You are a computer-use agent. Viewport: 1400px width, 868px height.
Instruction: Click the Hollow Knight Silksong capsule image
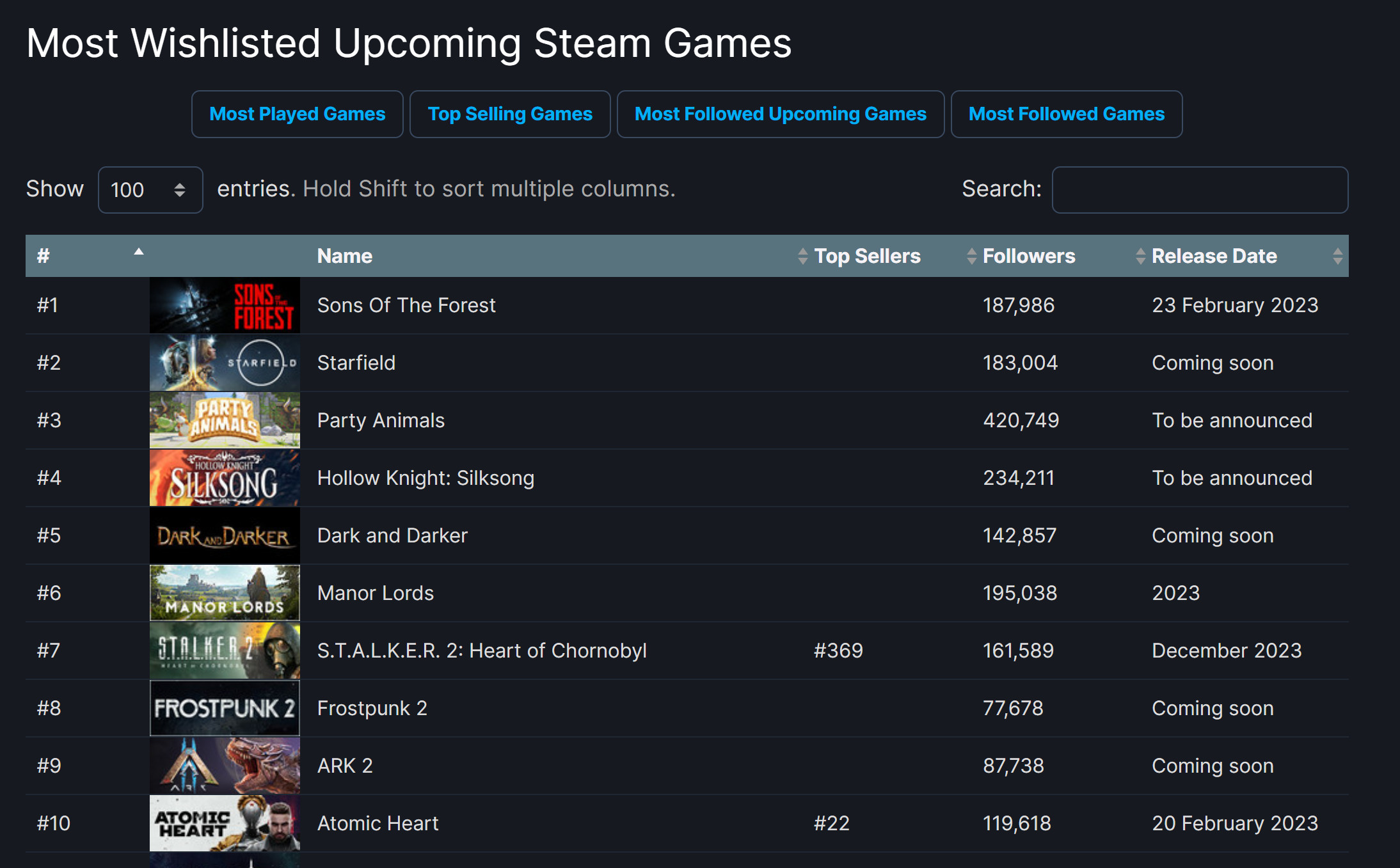[225, 478]
